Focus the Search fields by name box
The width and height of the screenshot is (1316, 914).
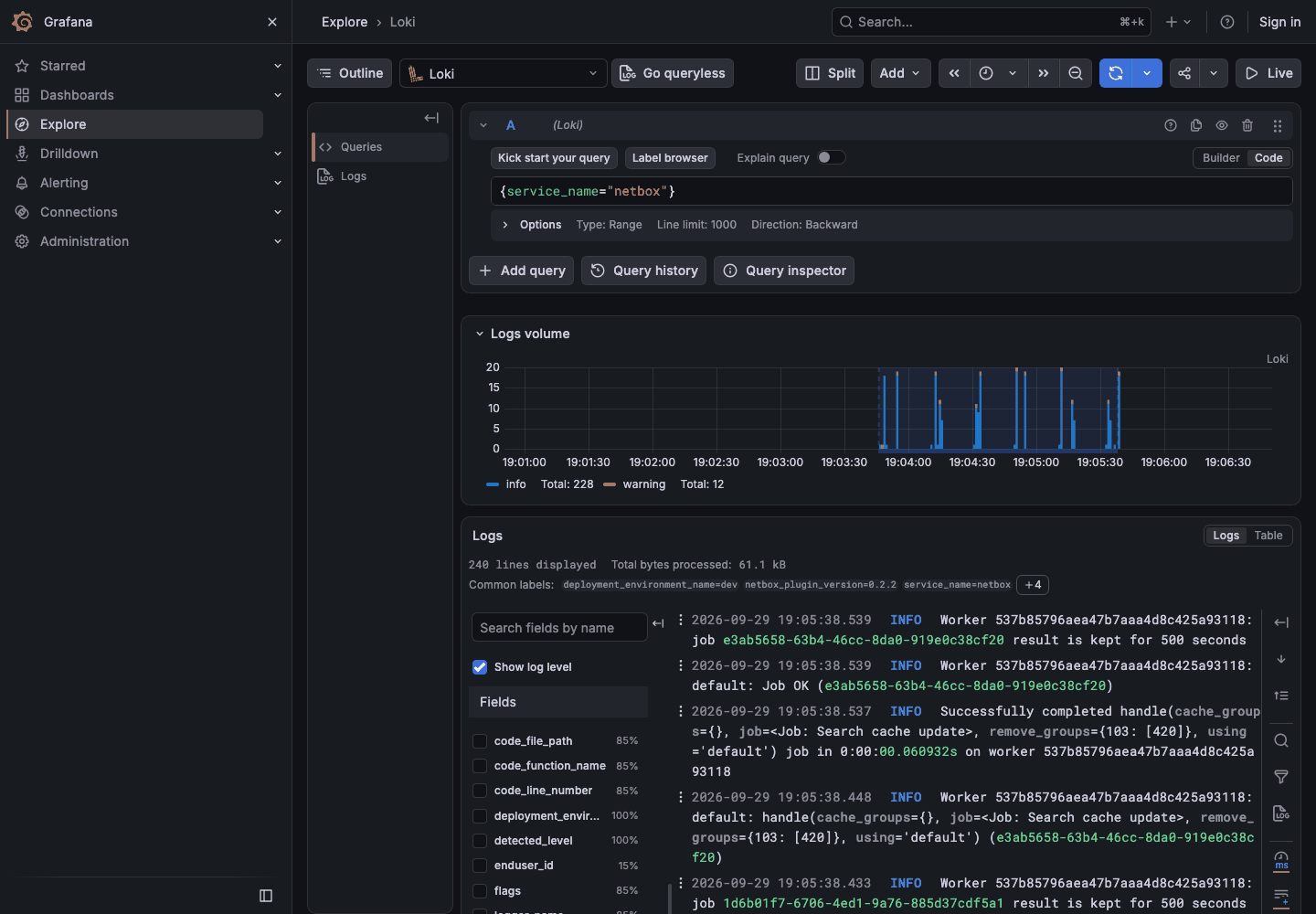pyautogui.click(x=559, y=628)
